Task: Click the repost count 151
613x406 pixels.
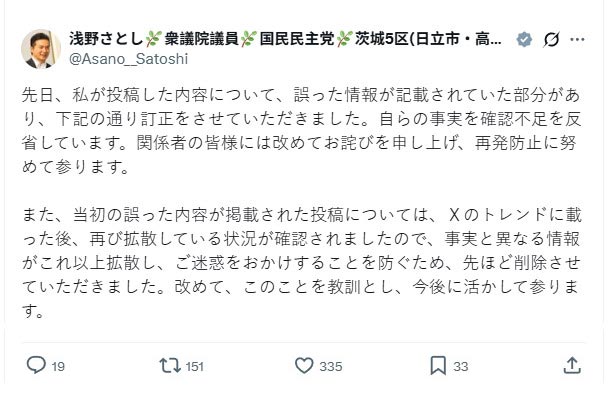Action: [x=194, y=367]
